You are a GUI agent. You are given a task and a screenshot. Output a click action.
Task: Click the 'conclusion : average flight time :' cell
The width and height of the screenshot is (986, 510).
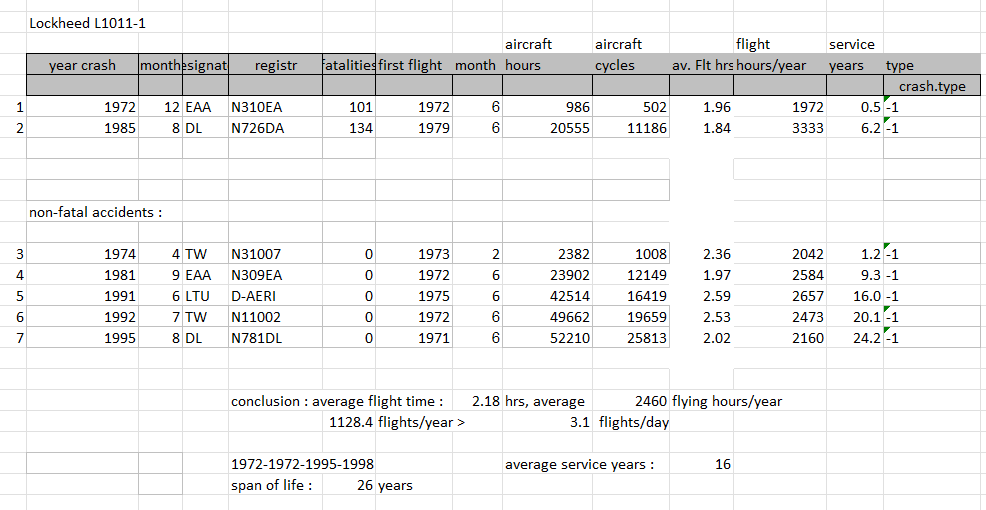(337, 401)
